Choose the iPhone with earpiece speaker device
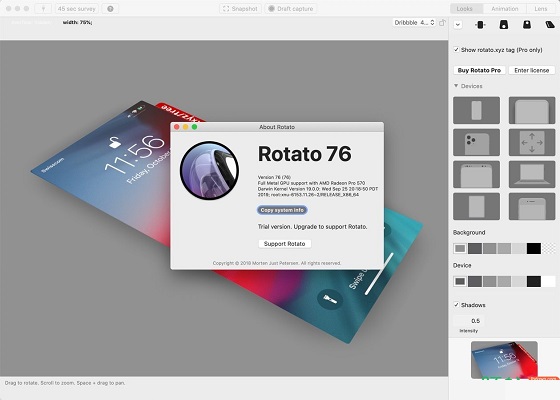560x400 pixels. pyautogui.click(x=532, y=206)
